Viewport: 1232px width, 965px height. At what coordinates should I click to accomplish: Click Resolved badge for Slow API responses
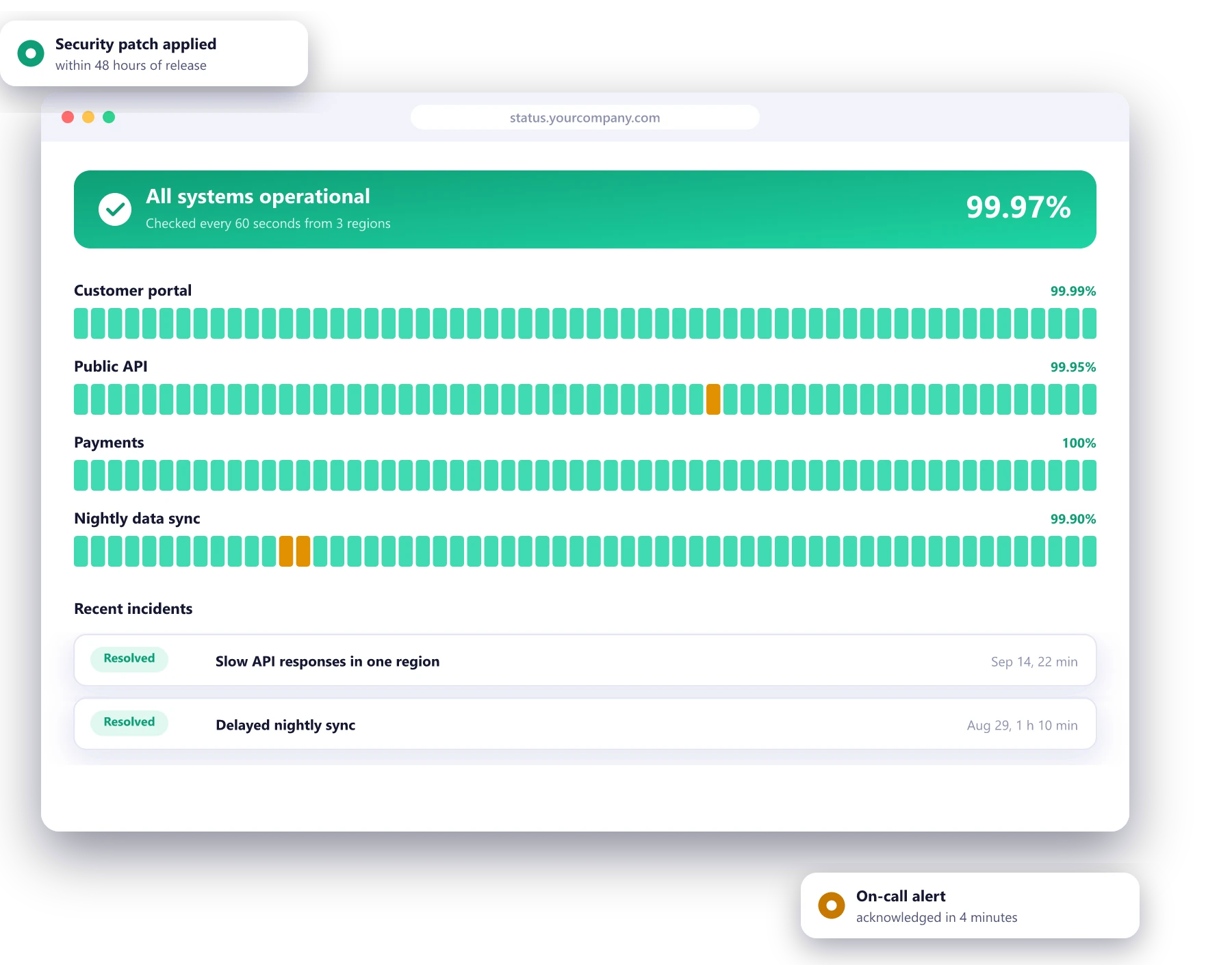[129, 658]
